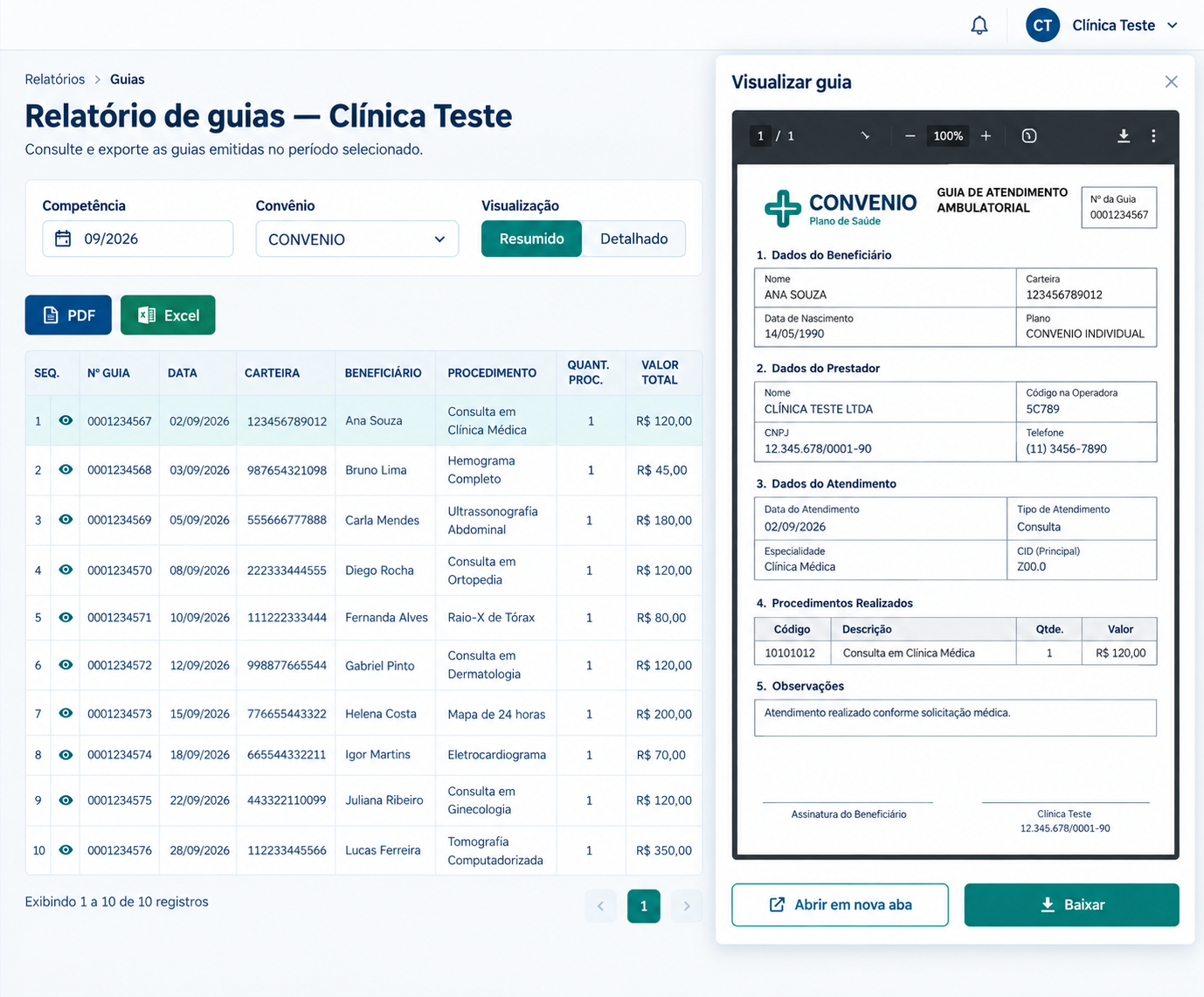
Task: Select pagination page 1
Action: [x=644, y=906]
